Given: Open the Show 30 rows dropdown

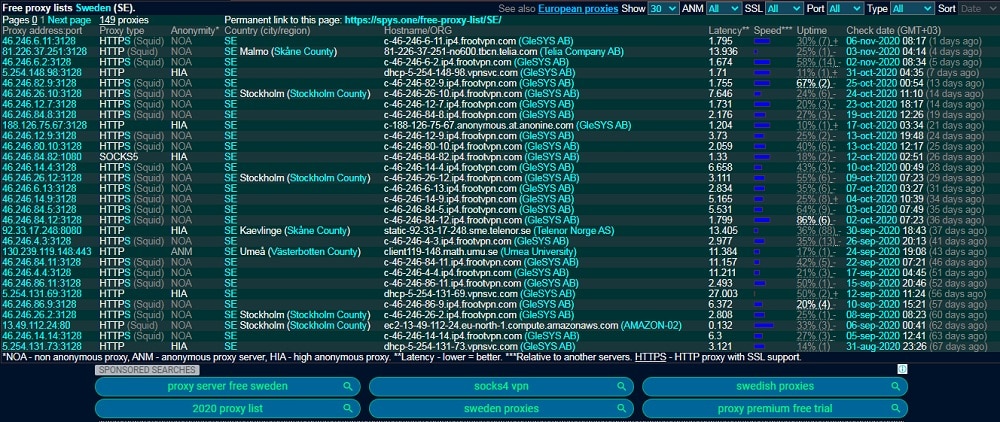Looking at the screenshot, I should [x=663, y=8].
